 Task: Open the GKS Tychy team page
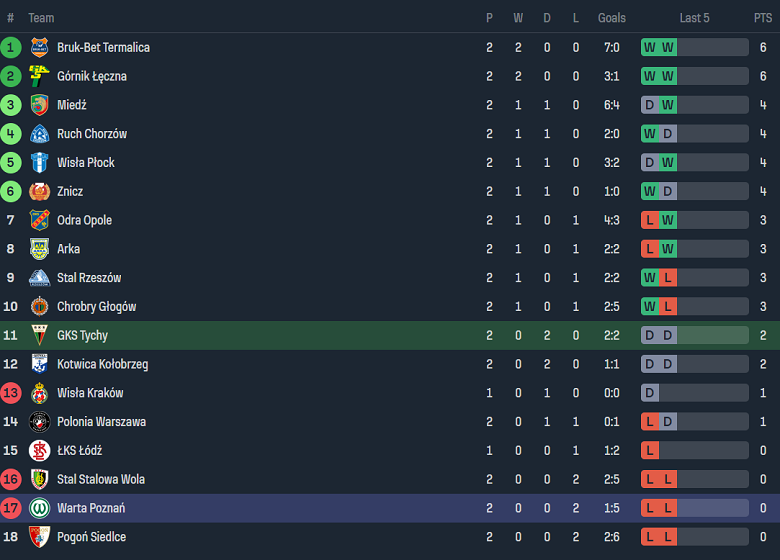pyautogui.click(x=82, y=336)
